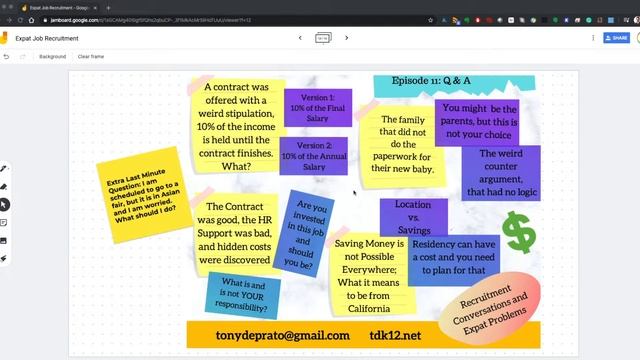Screen dimensions: 640x360
Task: Select the 'Recruitment Conversations and Expat Problems' oval
Action: pyautogui.click(x=490, y=309)
